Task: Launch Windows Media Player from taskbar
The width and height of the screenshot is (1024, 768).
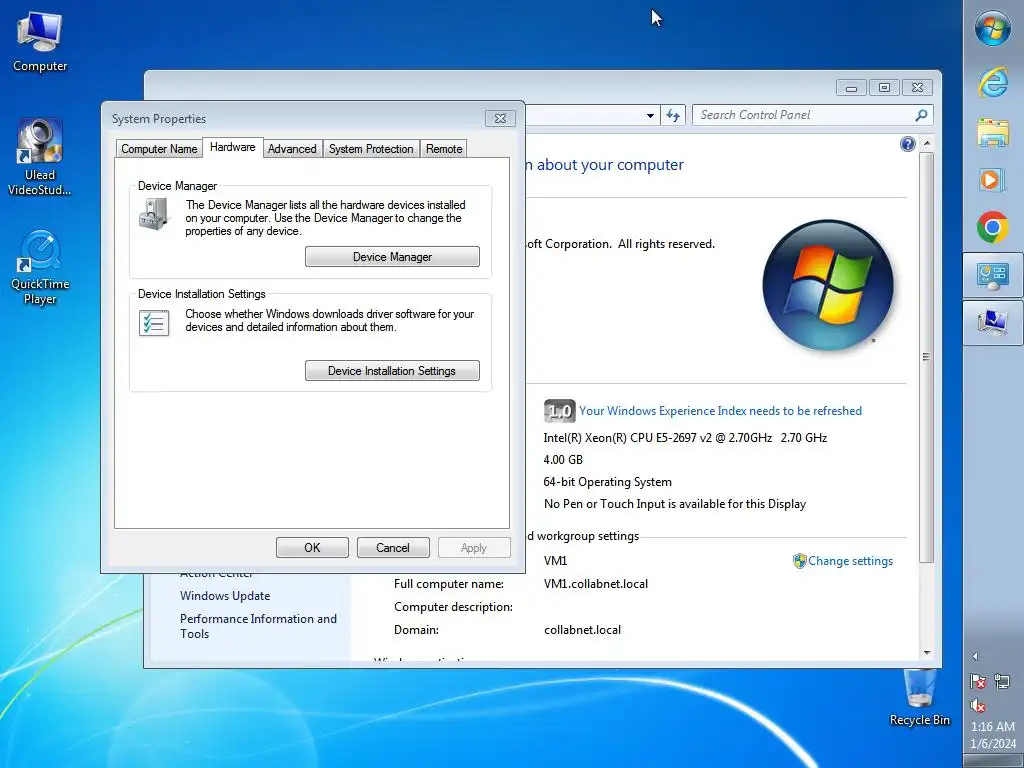Action: click(993, 180)
